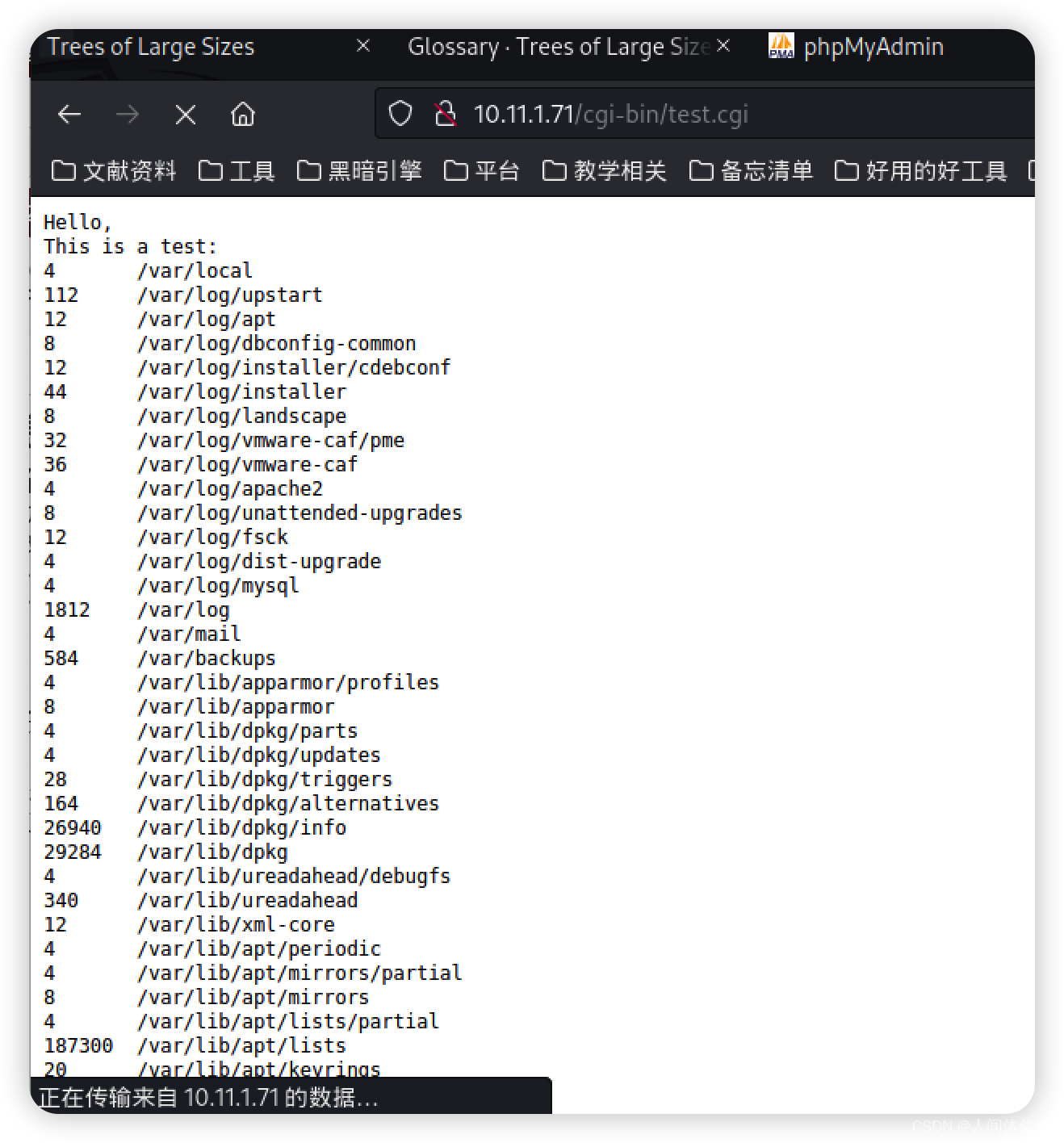The image size is (1064, 1143).
Task: Close the Trees of Large Sizes tab
Action: click(363, 46)
